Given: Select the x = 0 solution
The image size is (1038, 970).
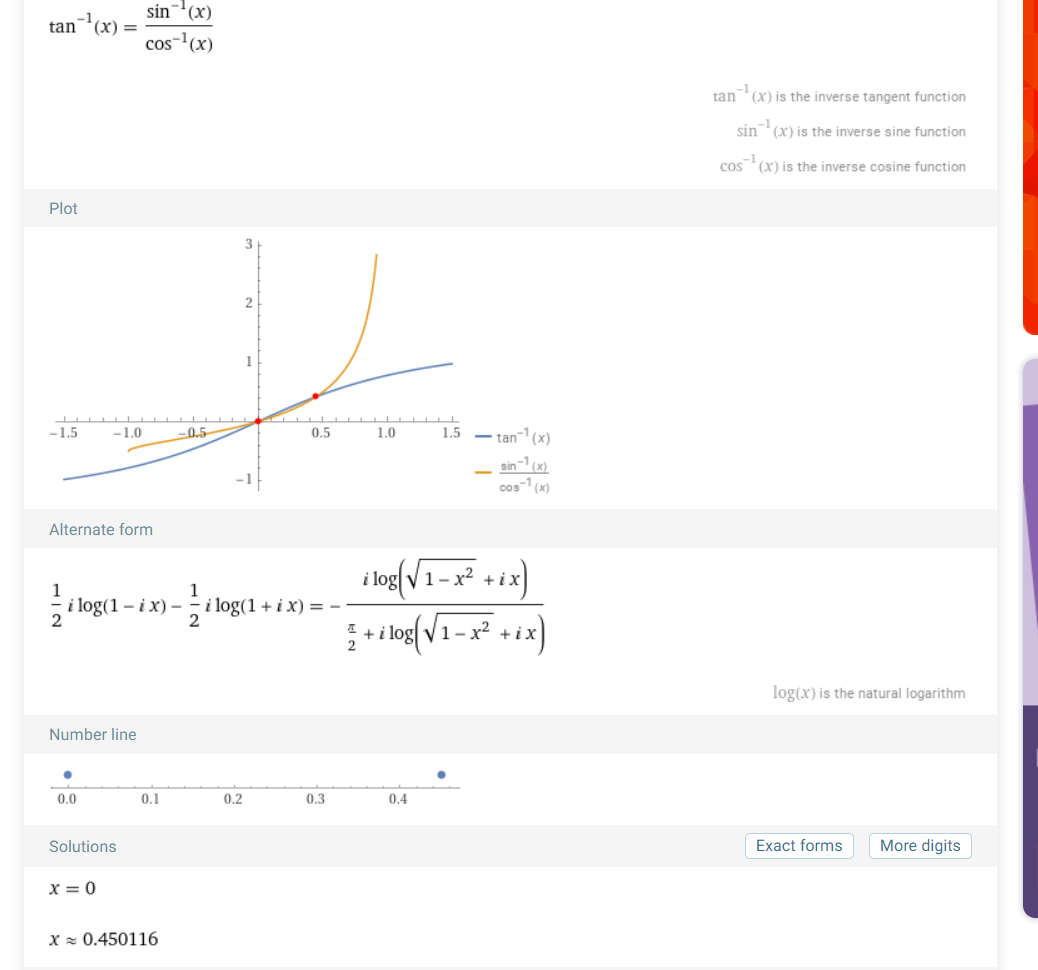Looking at the screenshot, I should tap(72, 889).
